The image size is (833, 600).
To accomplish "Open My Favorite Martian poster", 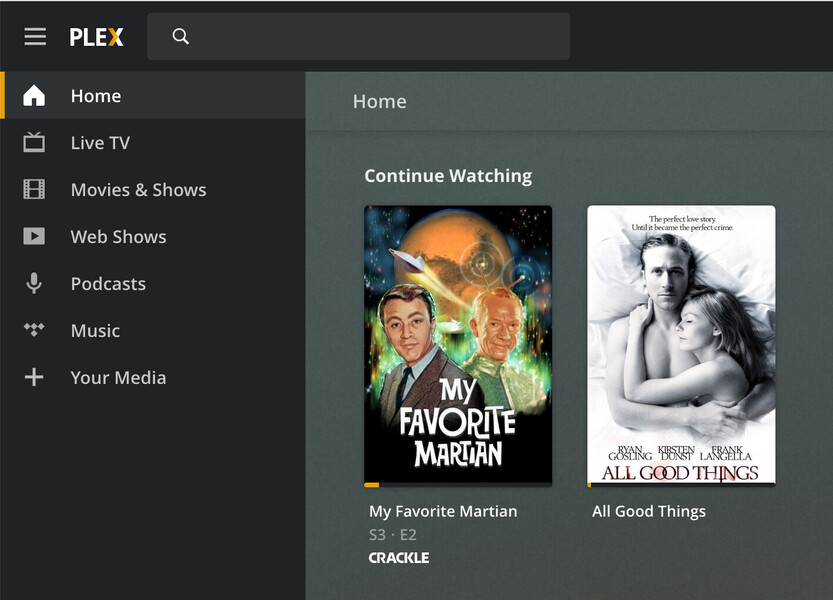I will pos(458,344).
